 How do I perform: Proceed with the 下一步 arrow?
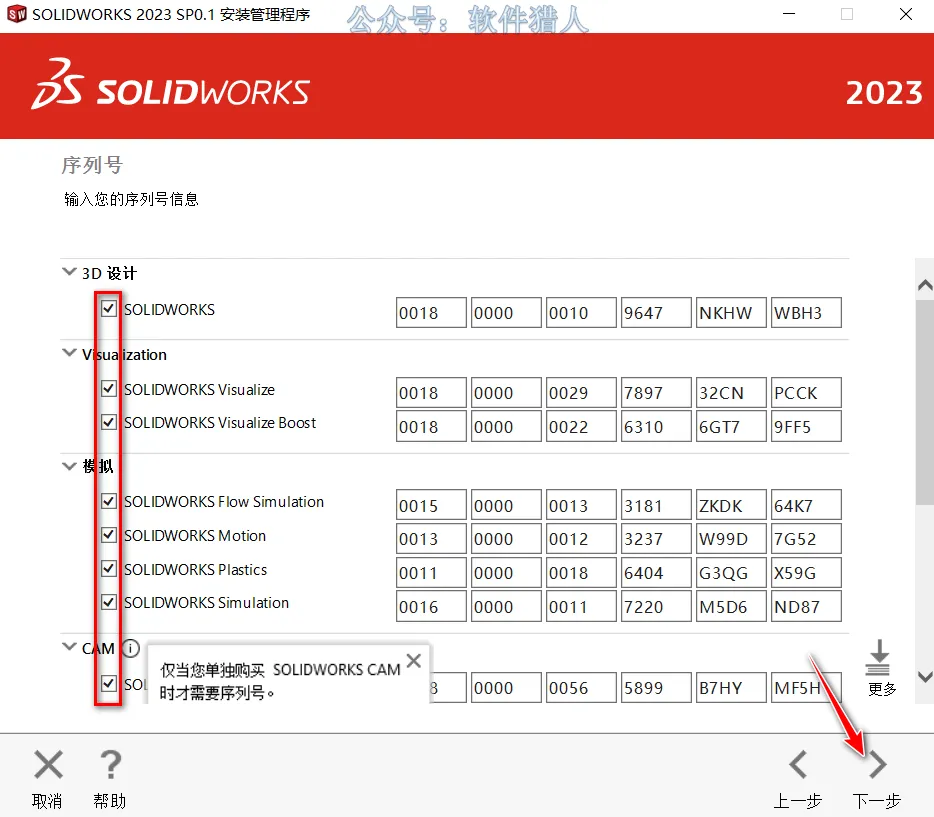tap(877, 765)
